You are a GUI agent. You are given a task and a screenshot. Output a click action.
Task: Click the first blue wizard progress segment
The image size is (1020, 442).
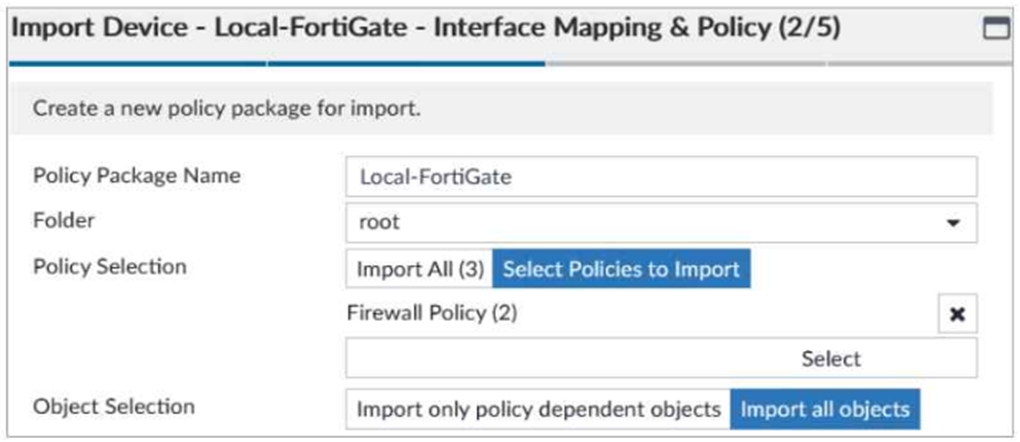137,64
